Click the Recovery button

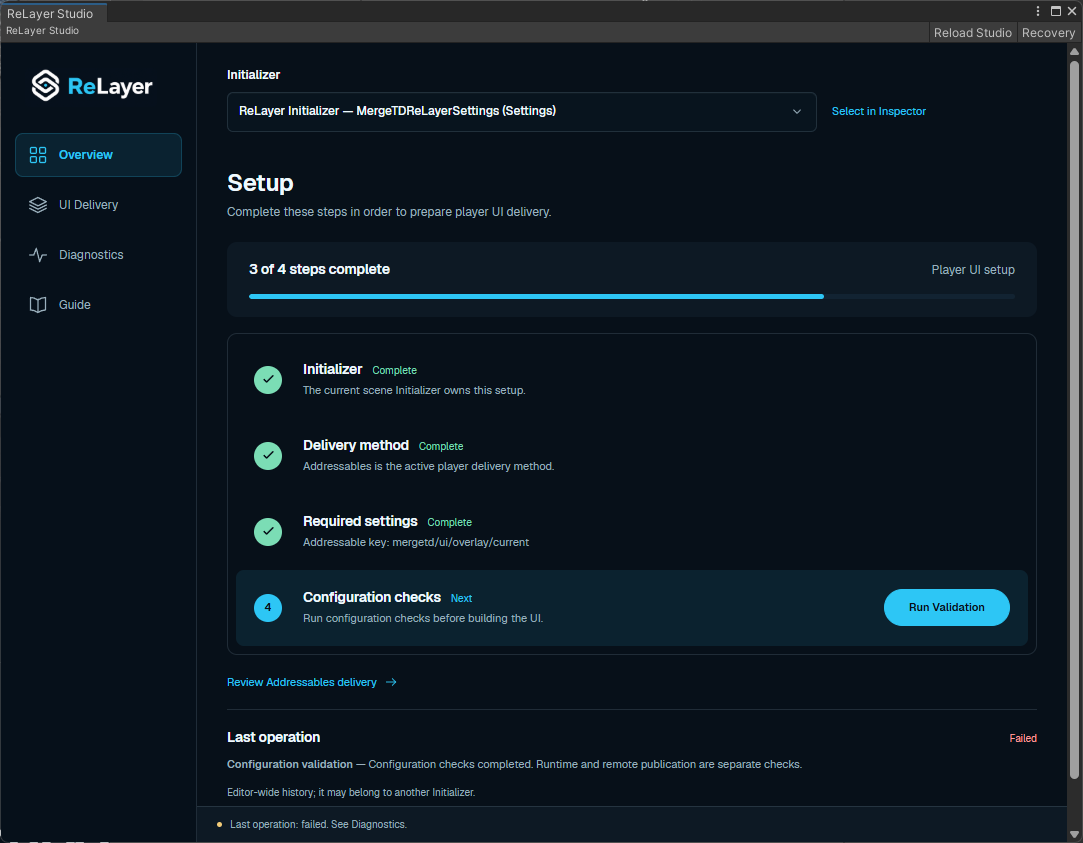1048,32
